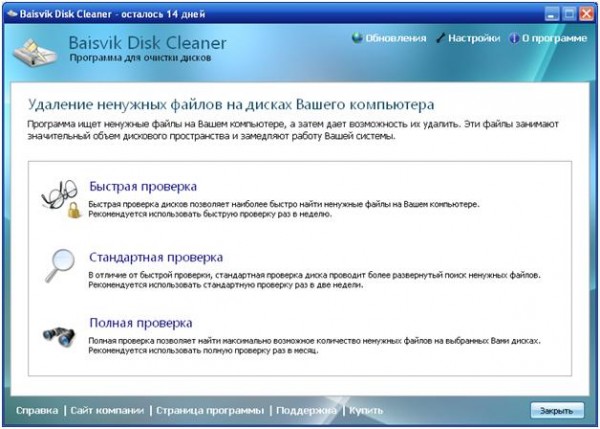Click the info icon next to О программе

coord(514,38)
